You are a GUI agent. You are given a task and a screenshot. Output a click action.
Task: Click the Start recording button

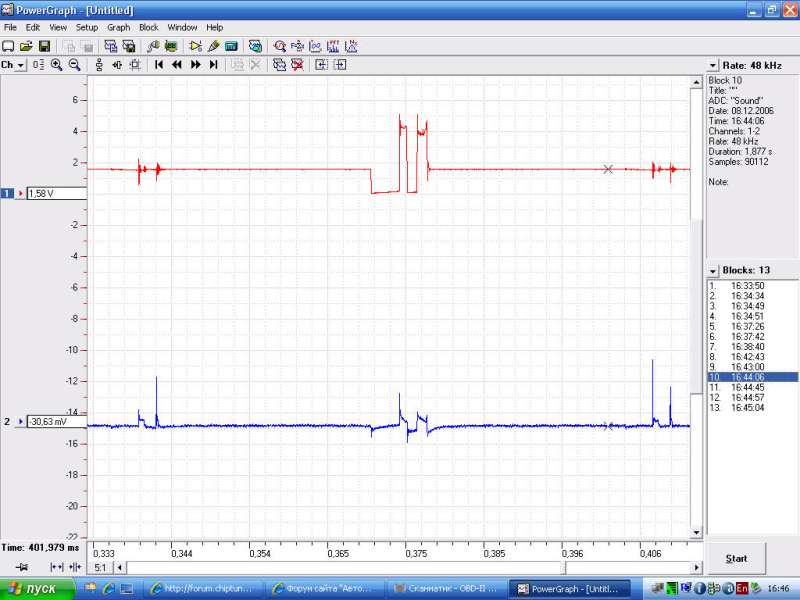[x=736, y=559]
